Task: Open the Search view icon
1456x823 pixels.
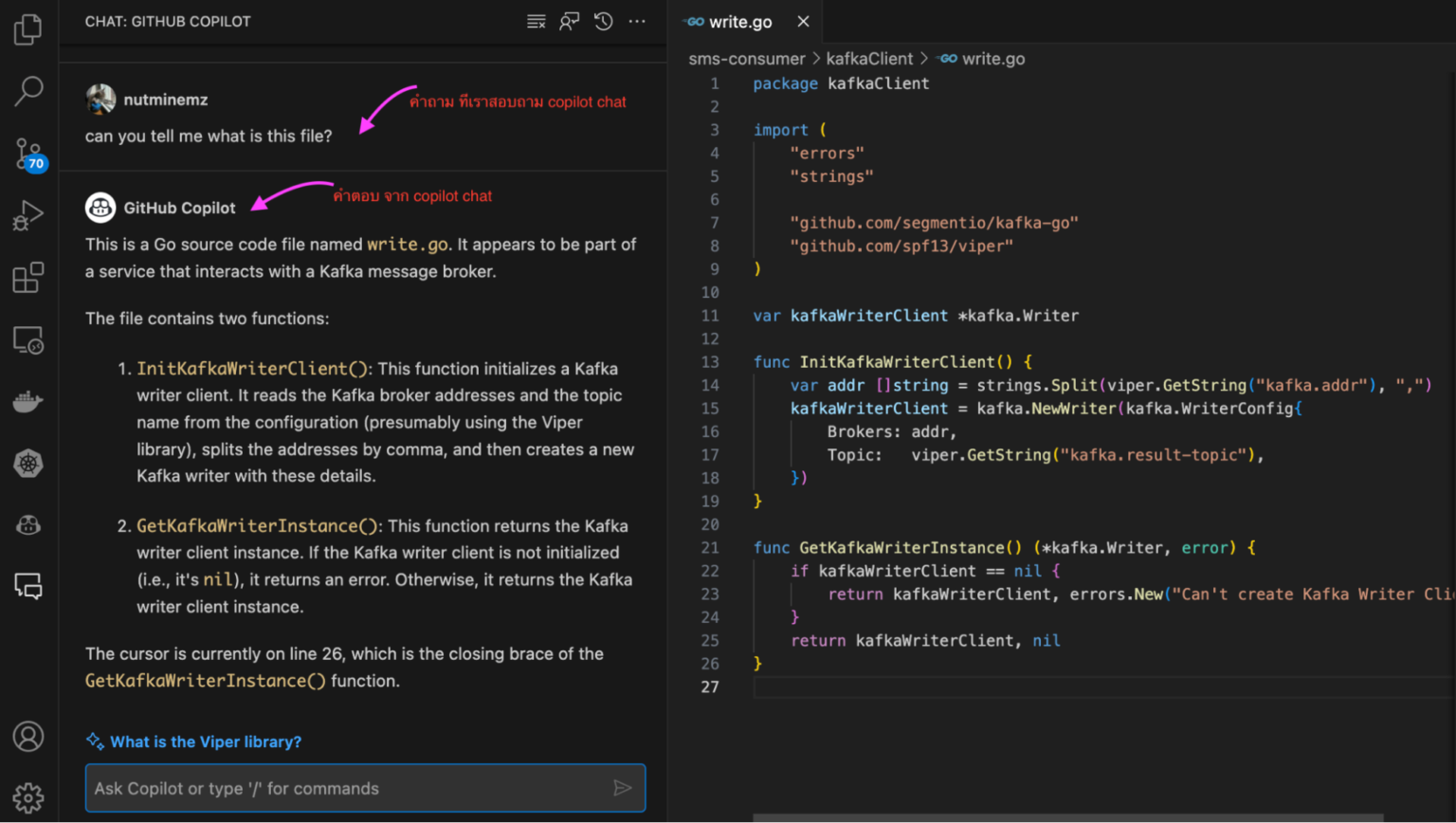Action: pos(28,91)
